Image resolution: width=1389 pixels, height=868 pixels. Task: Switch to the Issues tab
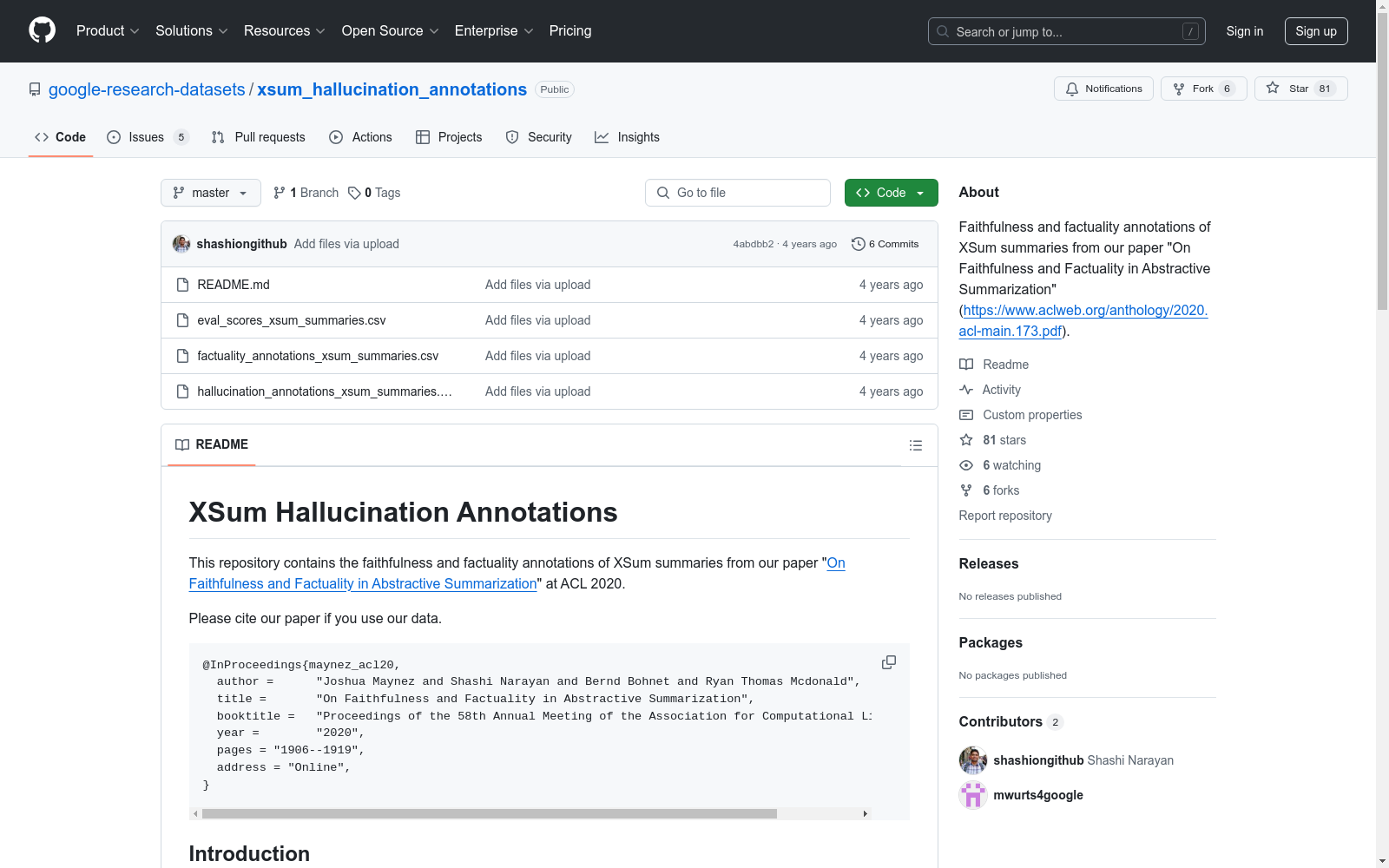[148, 137]
